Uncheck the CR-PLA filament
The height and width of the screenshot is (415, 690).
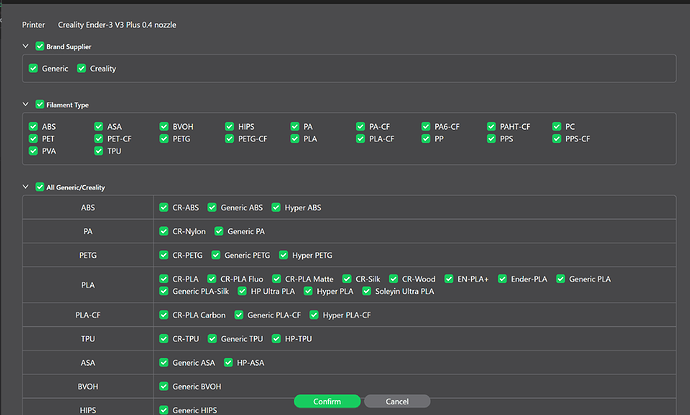point(164,279)
